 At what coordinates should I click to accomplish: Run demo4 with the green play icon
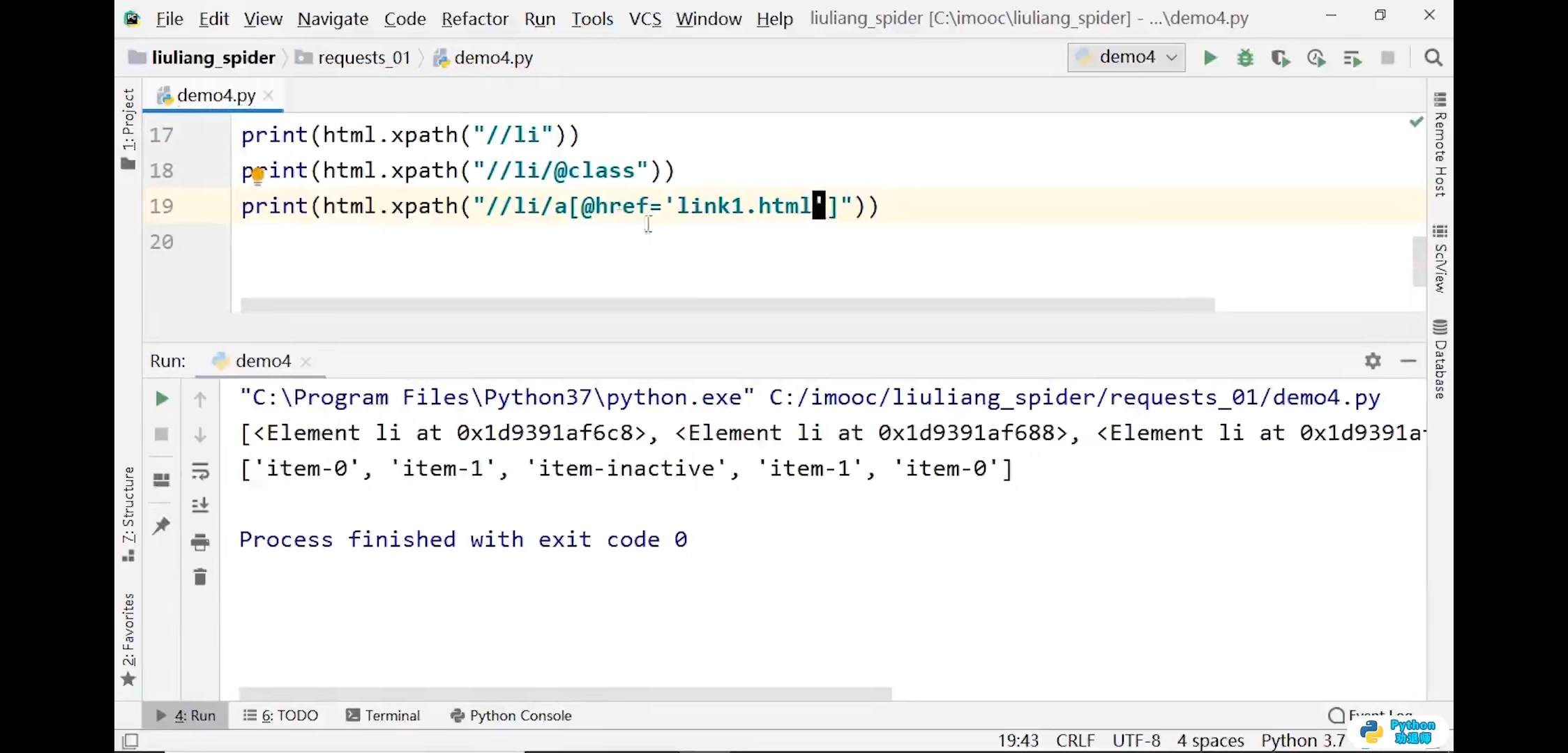[1210, 58]
